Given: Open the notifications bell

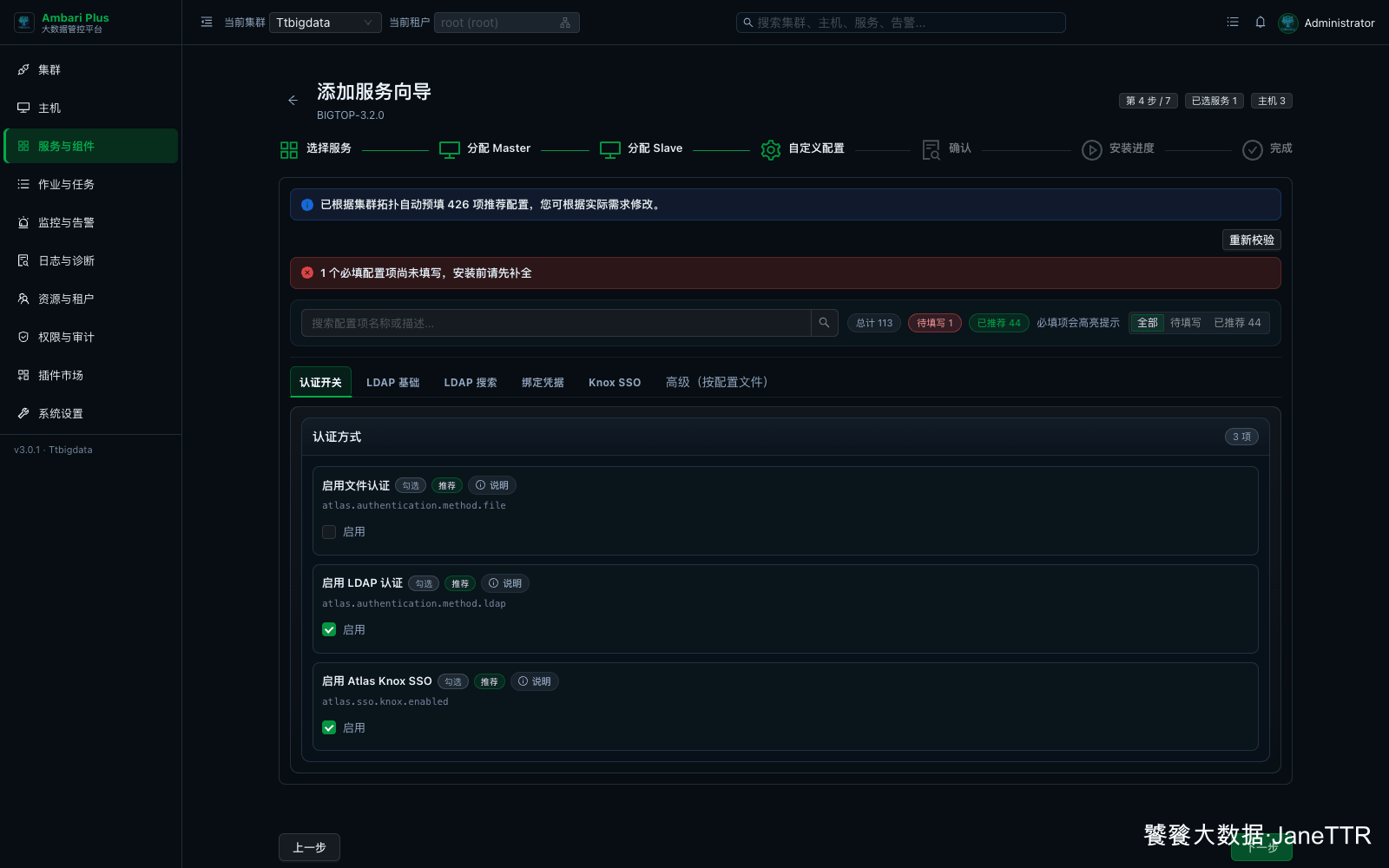Looking at the screenshot, I should (x=1261, y=23).
